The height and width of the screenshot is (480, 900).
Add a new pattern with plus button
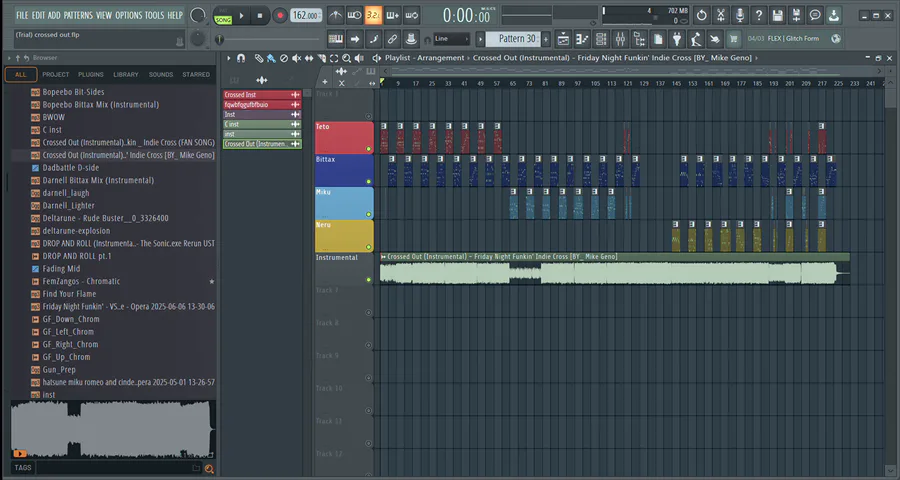click(546, 39)
